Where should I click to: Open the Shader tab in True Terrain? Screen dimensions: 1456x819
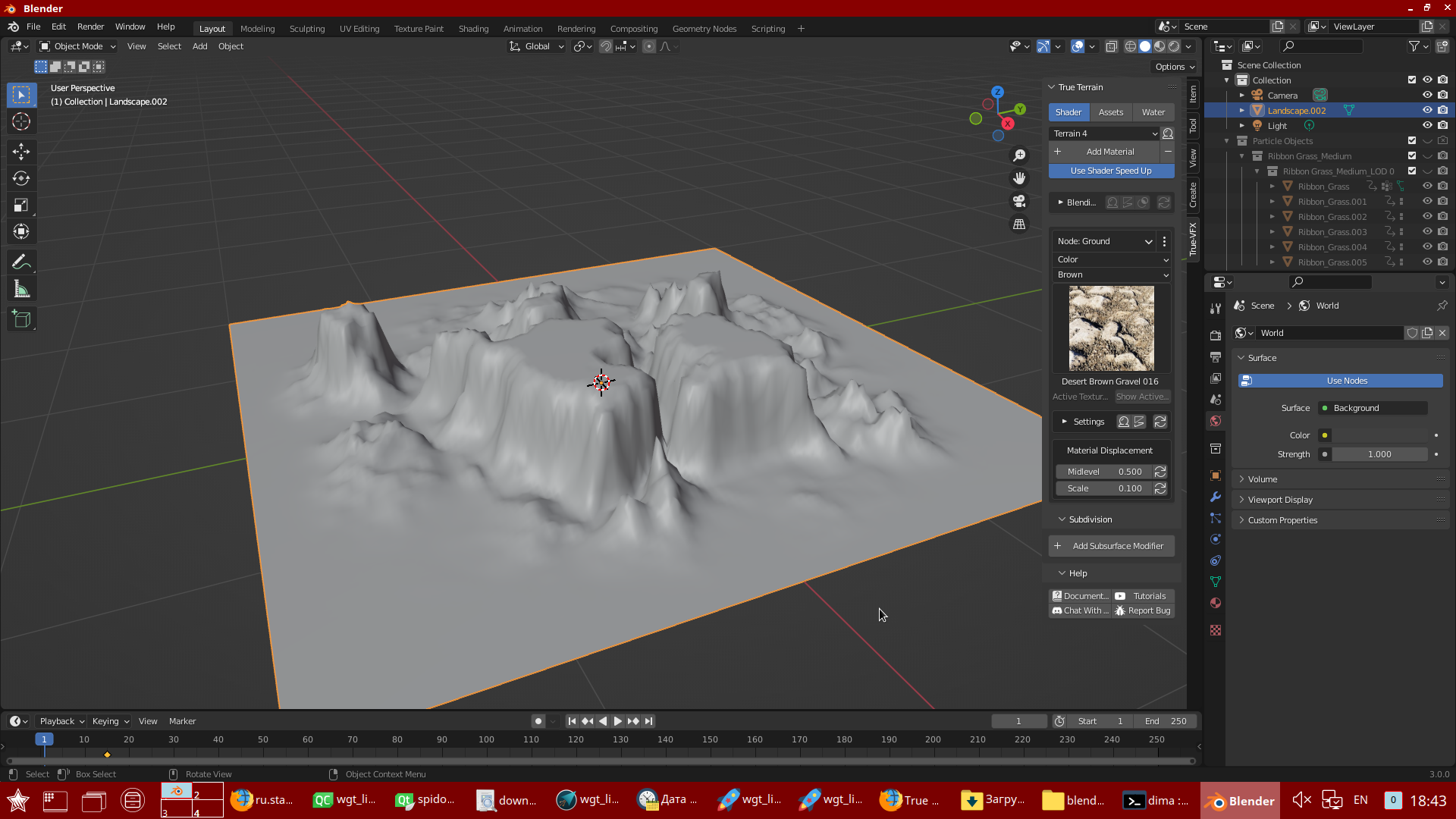click(x=1069, y=111)
